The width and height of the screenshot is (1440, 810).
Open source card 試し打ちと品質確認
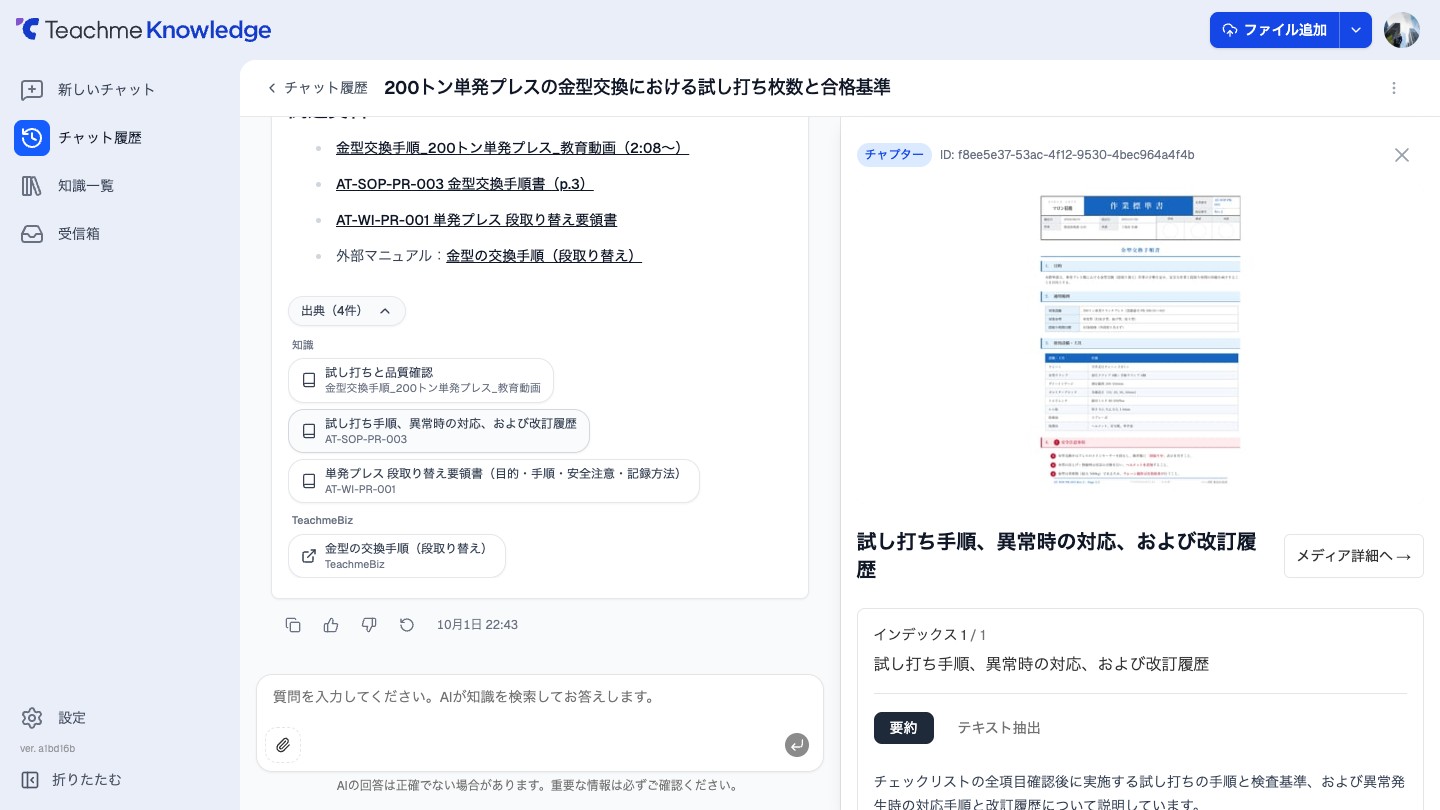(421, 381)
